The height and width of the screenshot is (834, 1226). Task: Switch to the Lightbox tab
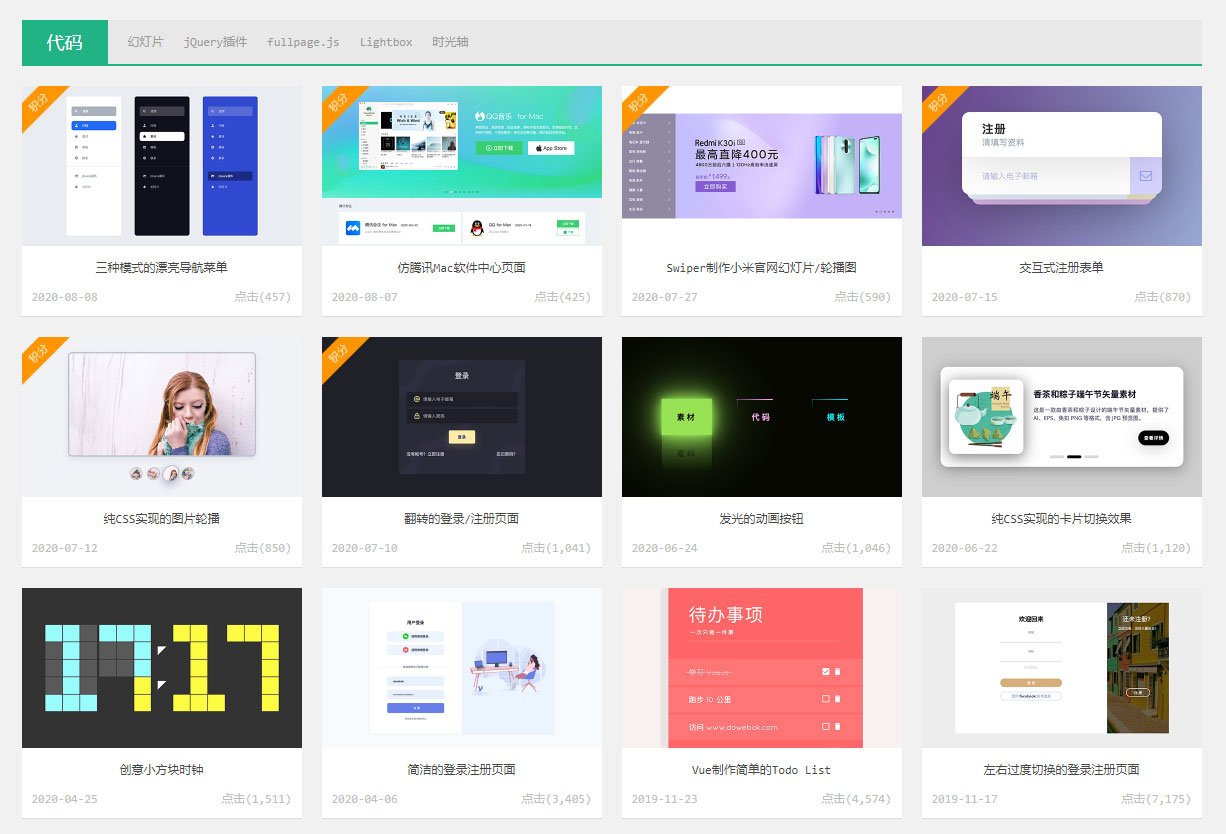click(x=386, y=42)
